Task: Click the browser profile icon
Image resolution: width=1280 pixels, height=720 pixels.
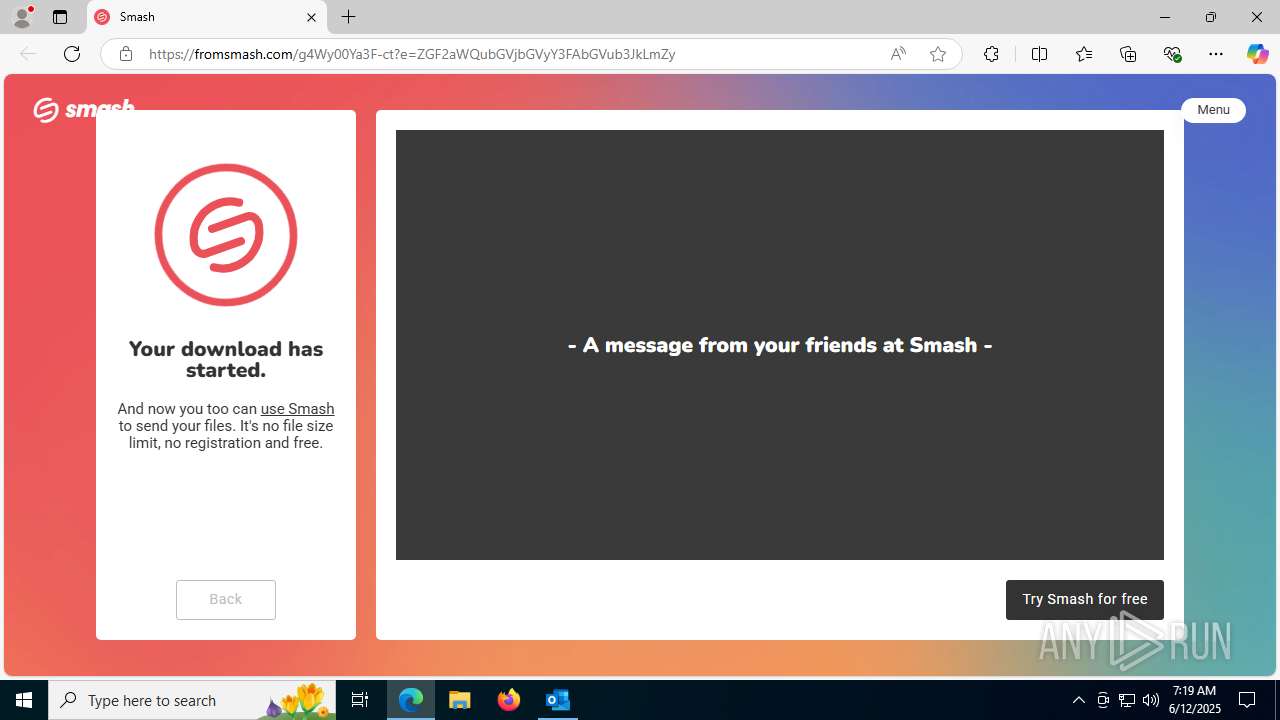Action: click(22, 17)
